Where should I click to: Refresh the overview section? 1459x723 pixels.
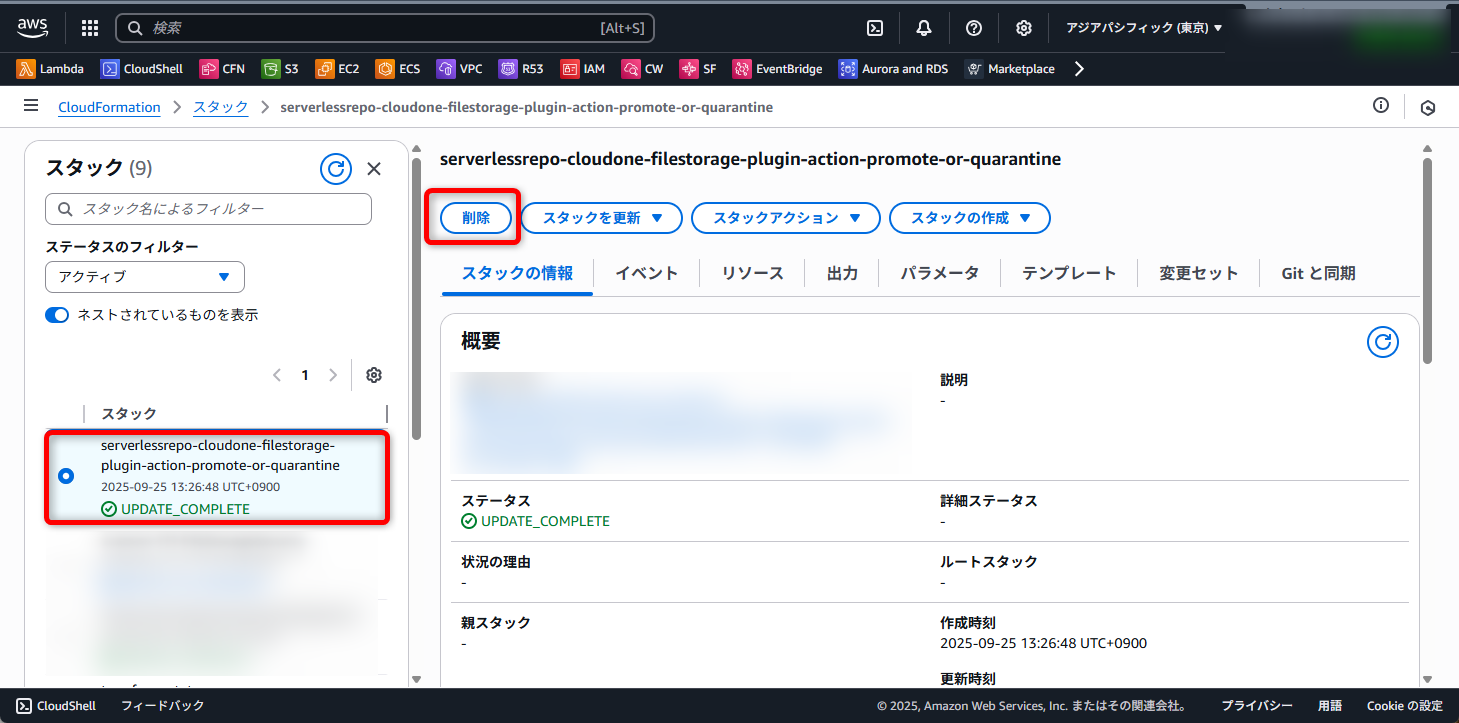click(1382, 342)
